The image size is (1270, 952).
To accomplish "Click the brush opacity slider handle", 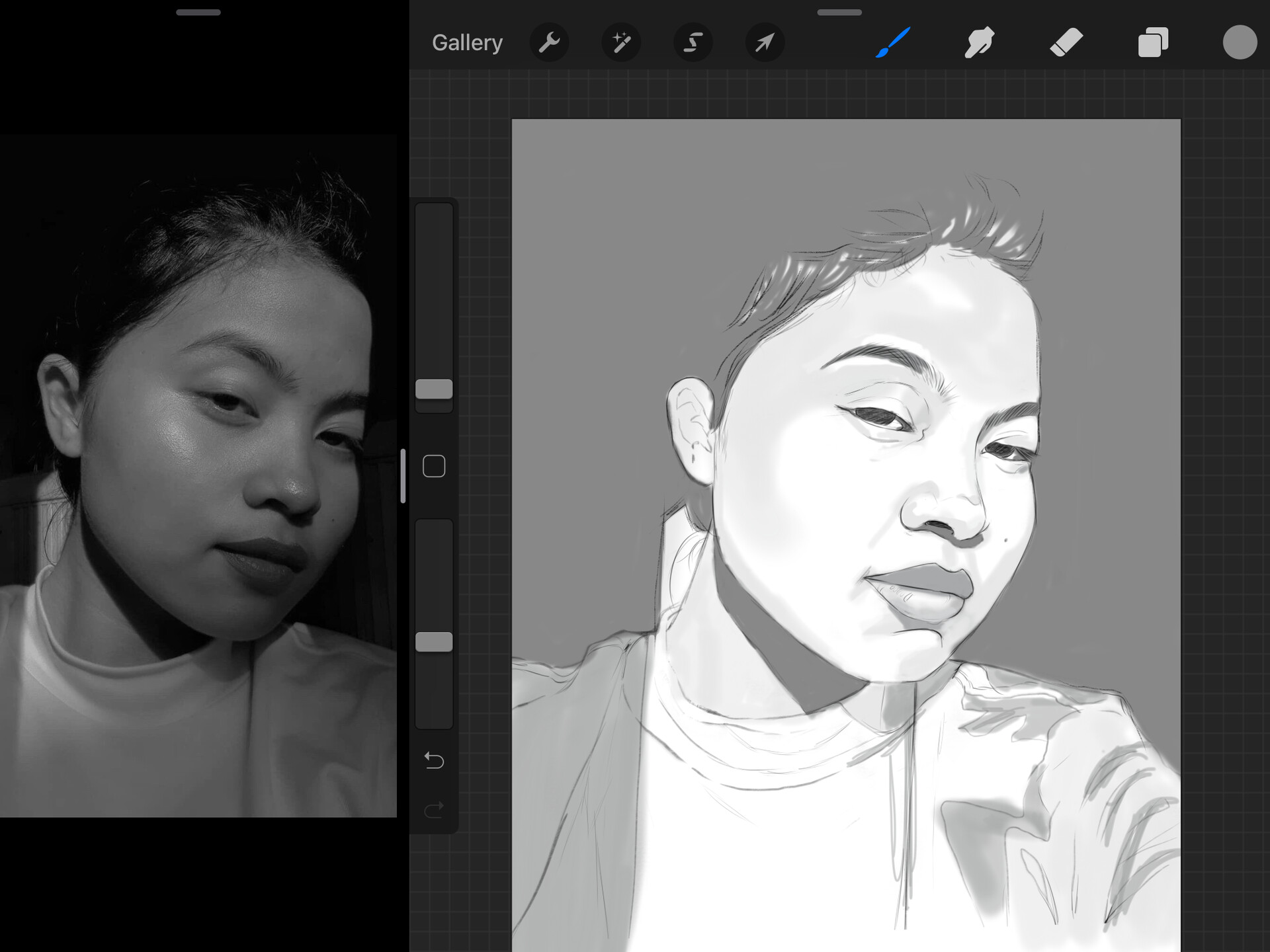I will 434,642.
